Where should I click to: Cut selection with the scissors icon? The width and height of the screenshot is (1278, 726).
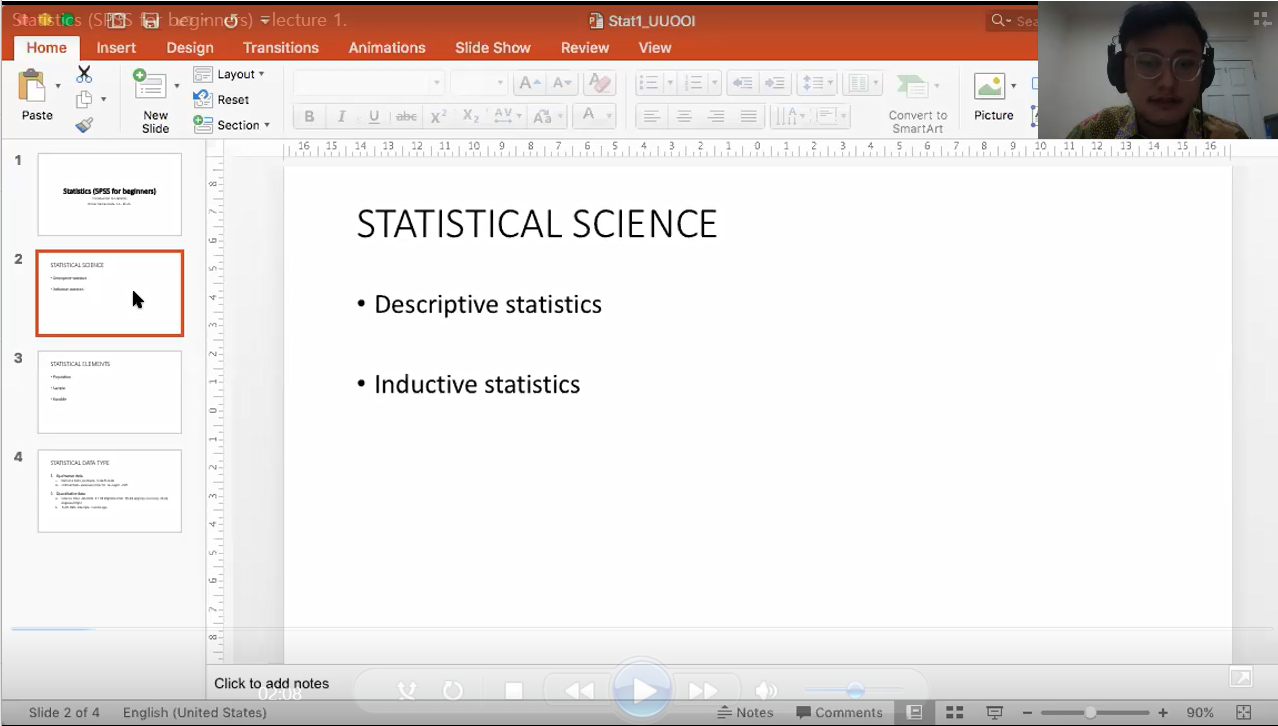[84, 74]
